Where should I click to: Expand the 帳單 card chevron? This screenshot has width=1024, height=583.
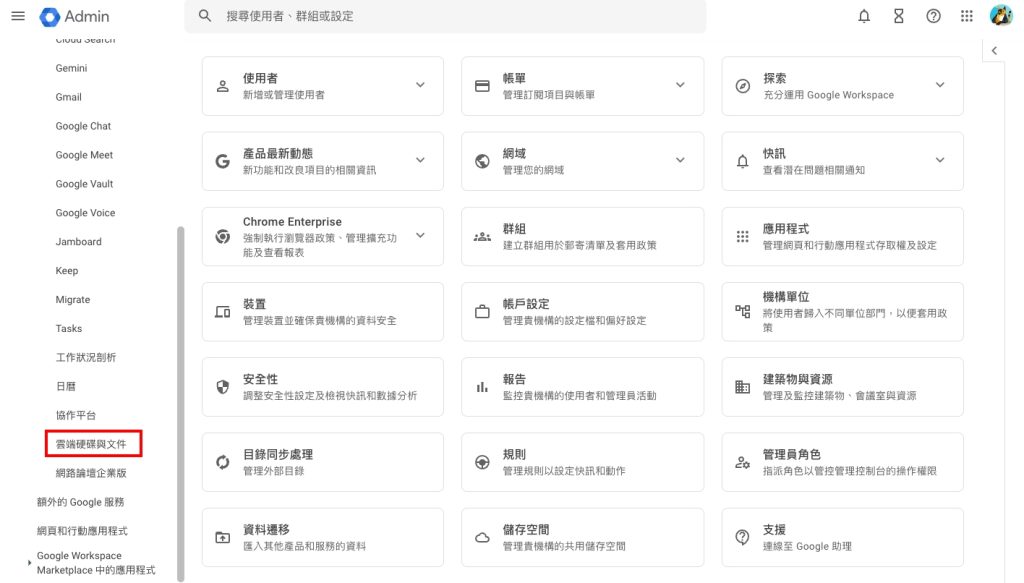[x=680, y=85]
